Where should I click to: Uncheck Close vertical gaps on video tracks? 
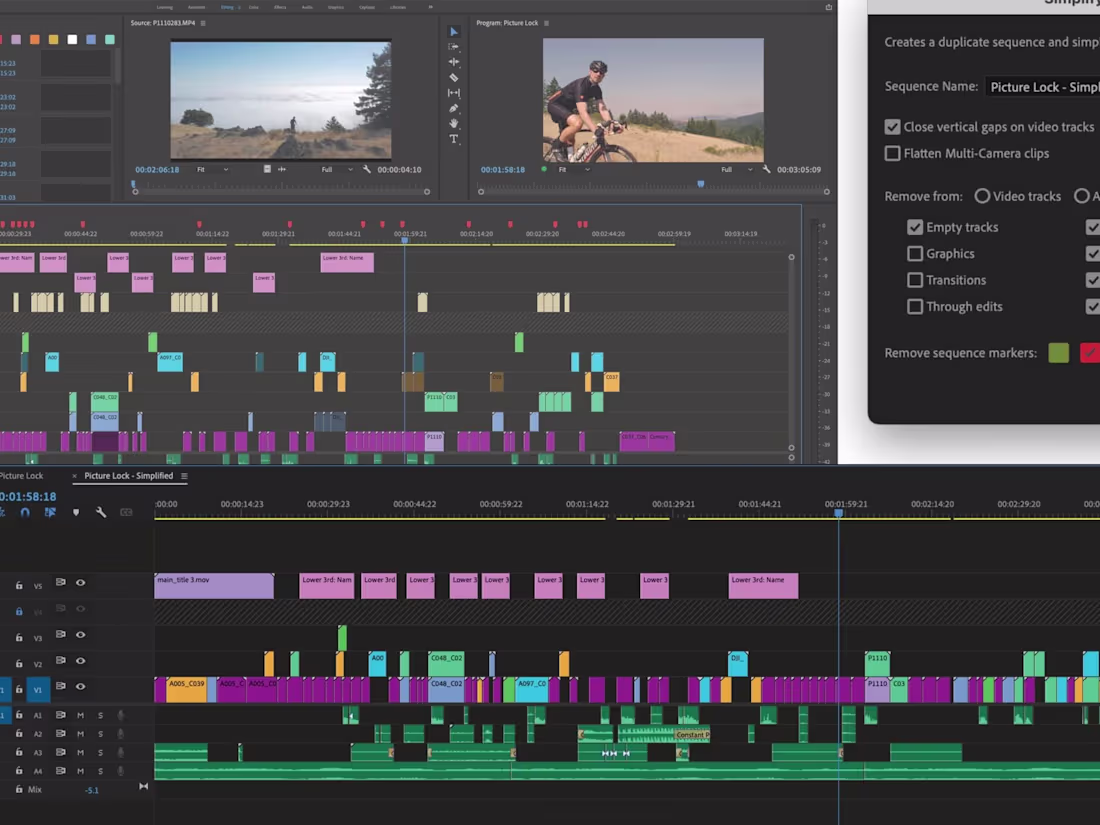click(893, 127)
